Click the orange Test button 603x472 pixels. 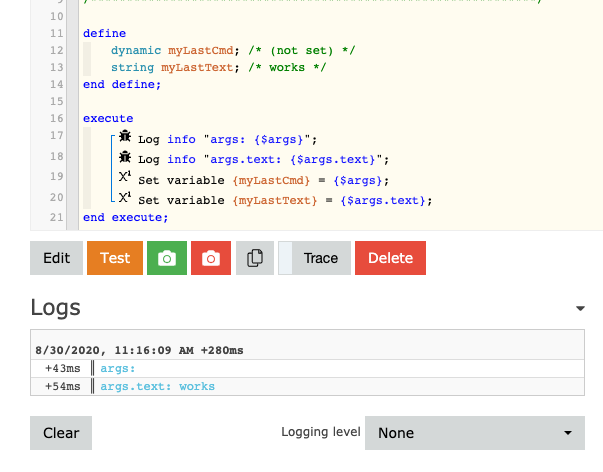click(115, 258)
